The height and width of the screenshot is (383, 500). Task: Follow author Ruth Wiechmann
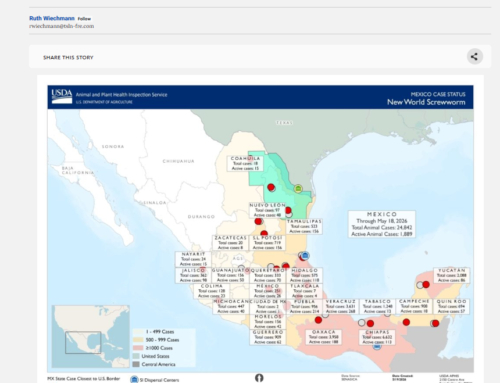pos(84,19)
